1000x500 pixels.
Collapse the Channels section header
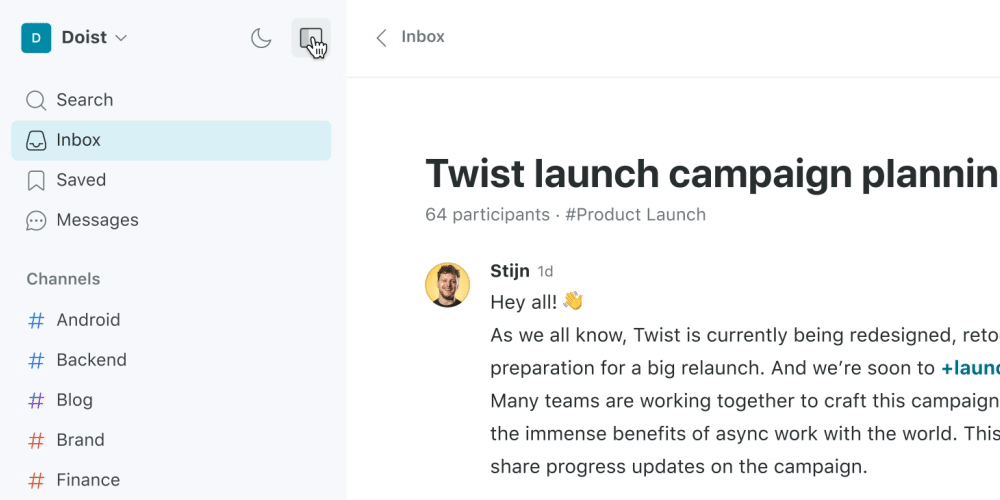(x=63, y=279)
